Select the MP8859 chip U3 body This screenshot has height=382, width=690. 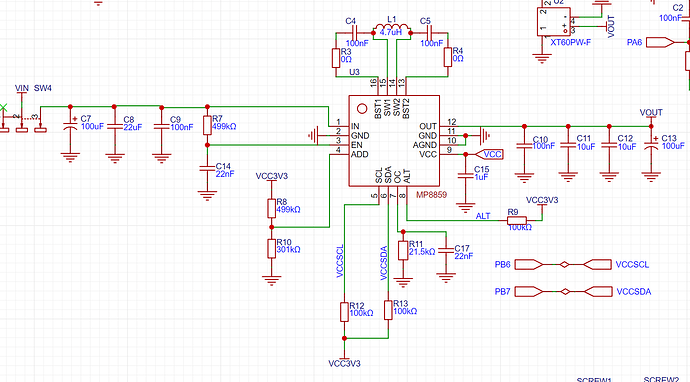tap(394, 141)
